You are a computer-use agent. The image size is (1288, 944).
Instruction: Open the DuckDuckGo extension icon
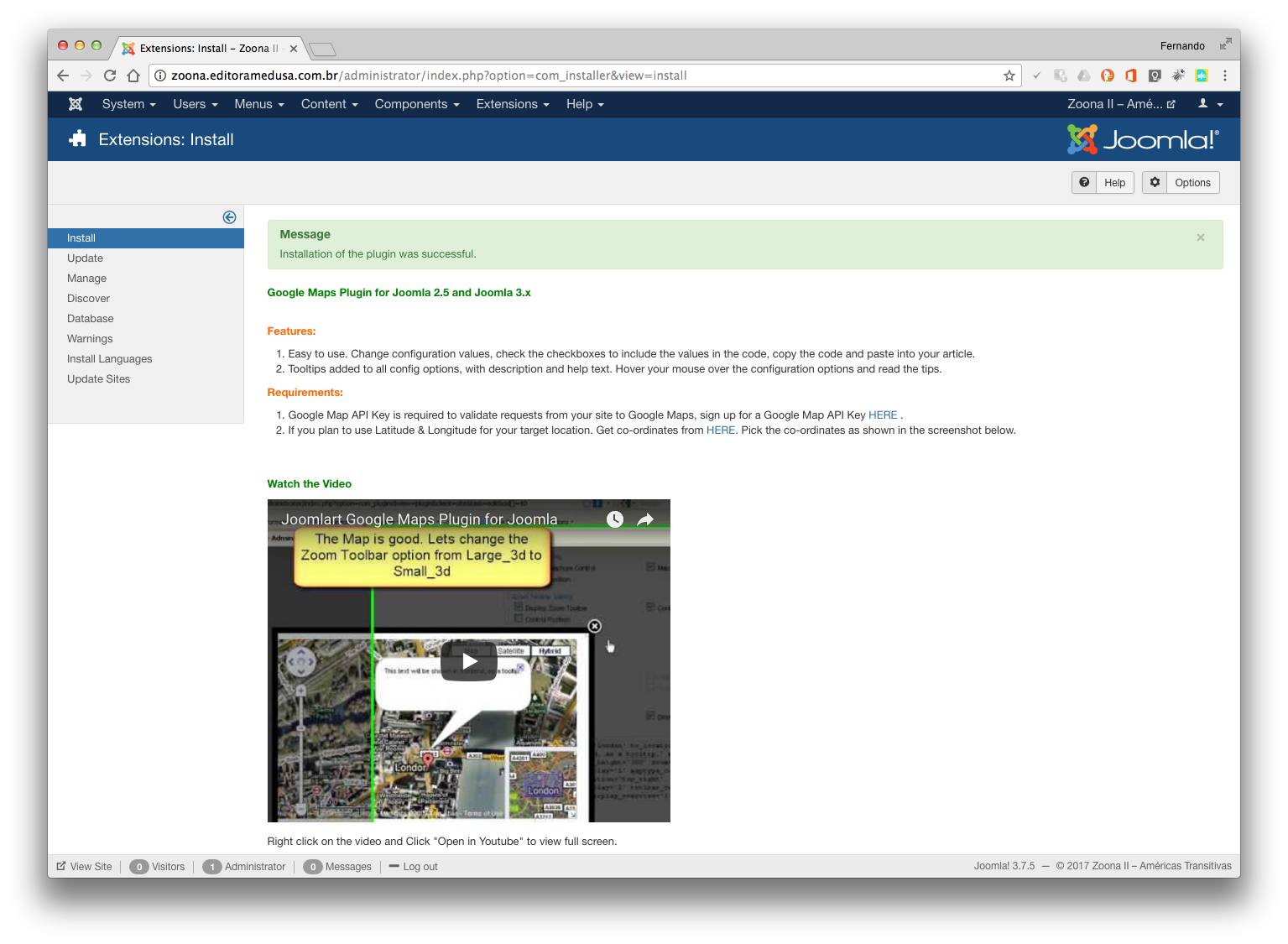point(1108,76)
